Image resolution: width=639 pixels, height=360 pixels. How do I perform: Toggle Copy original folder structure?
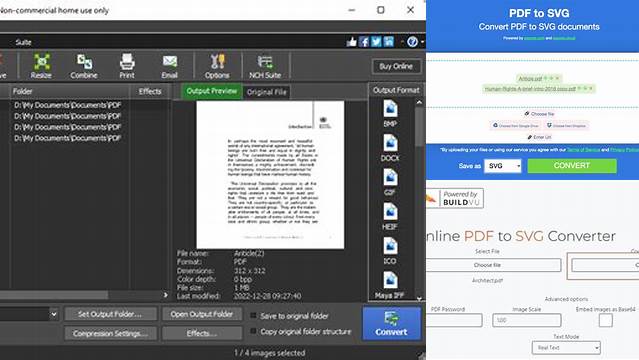pos(253,331)
